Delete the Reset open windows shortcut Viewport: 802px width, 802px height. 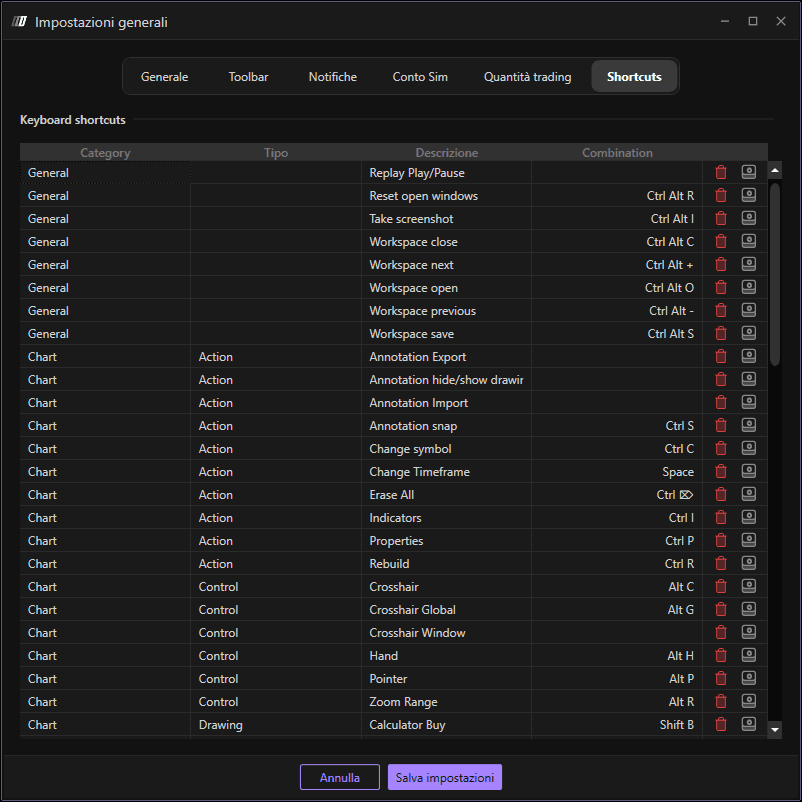pos(721,195)
